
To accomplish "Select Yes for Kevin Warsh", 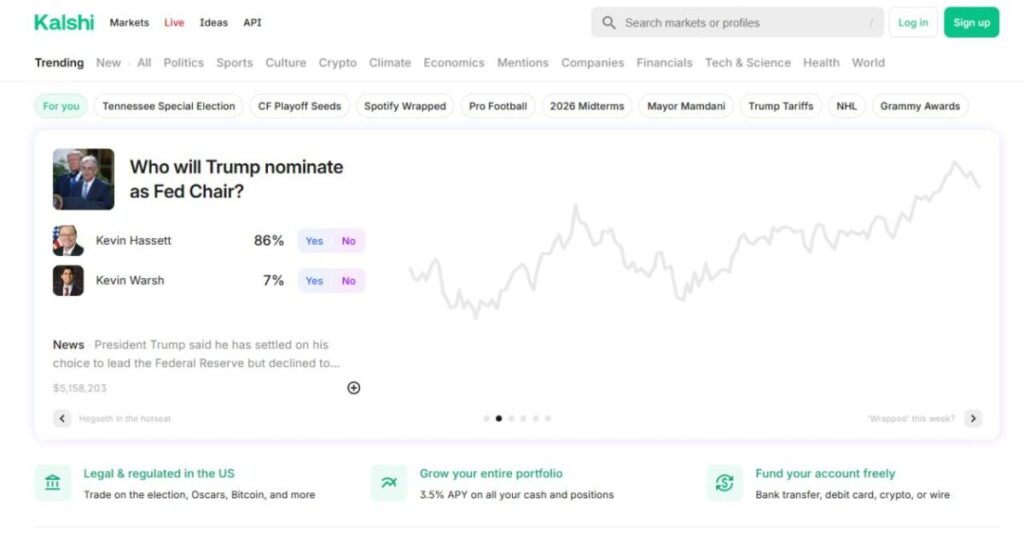I will coord(314,281).
